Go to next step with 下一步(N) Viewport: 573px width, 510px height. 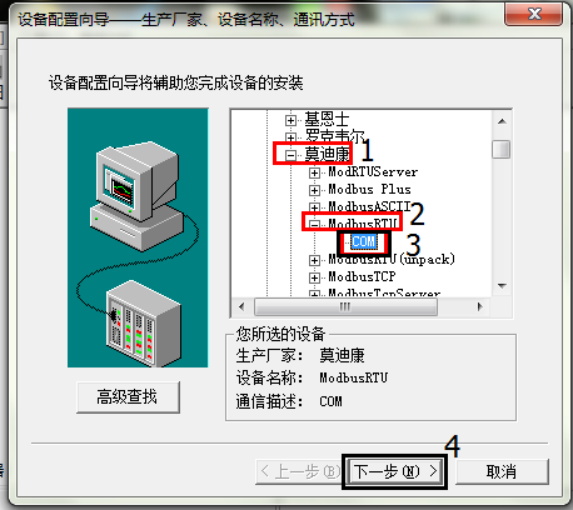click(395, 471)
